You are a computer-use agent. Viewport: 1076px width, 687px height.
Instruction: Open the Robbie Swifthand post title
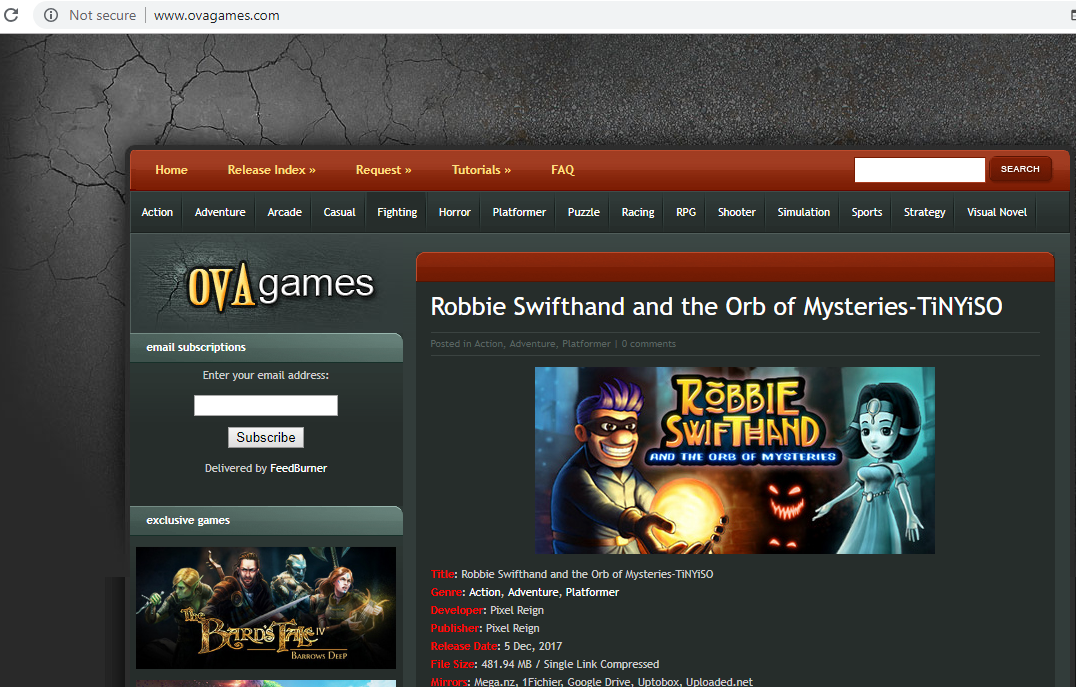(x=716, y=306)
